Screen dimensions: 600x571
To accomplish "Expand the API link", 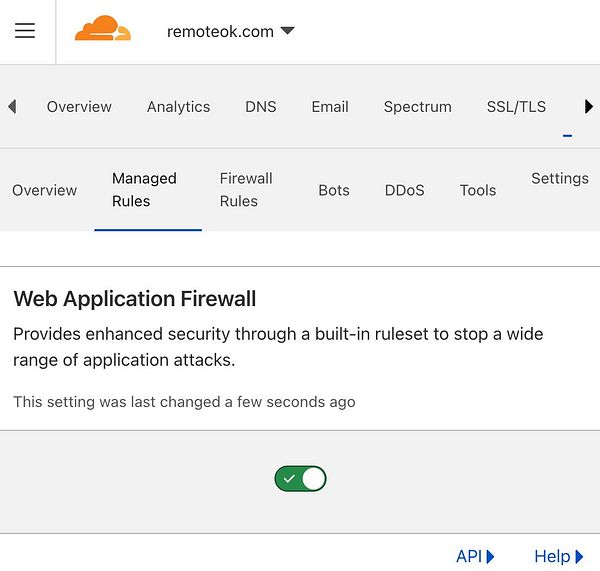I will [475, 557].
